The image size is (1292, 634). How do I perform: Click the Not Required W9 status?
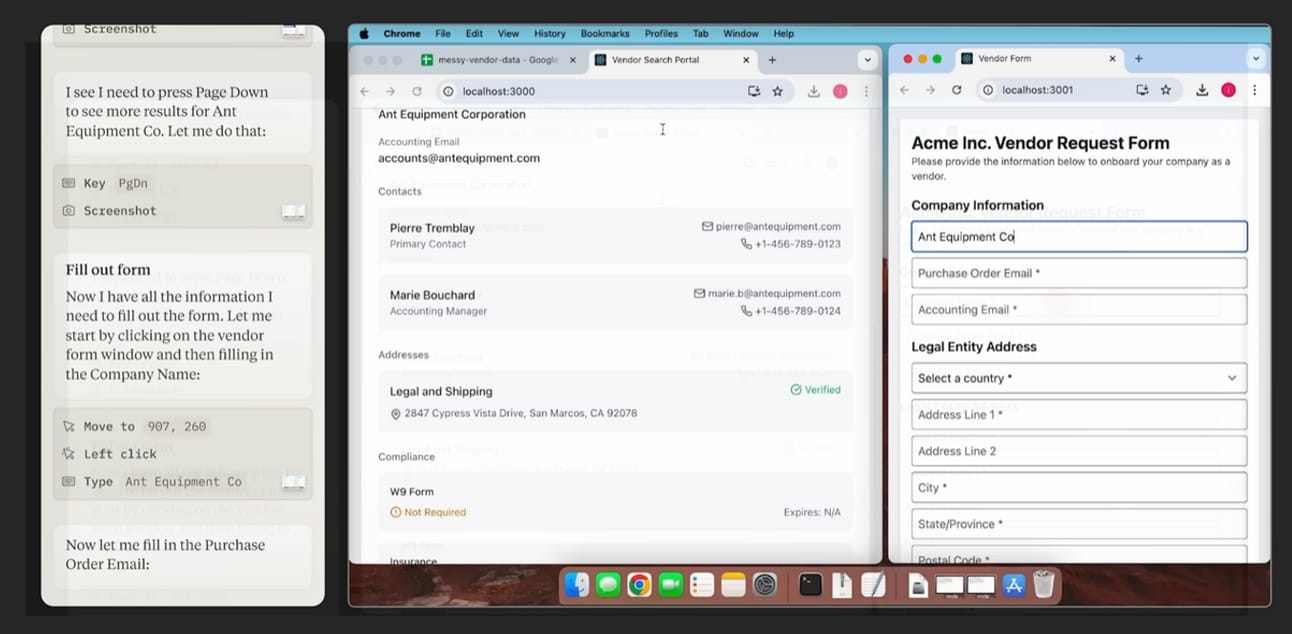pyautogui.click(x=428, y=512)
